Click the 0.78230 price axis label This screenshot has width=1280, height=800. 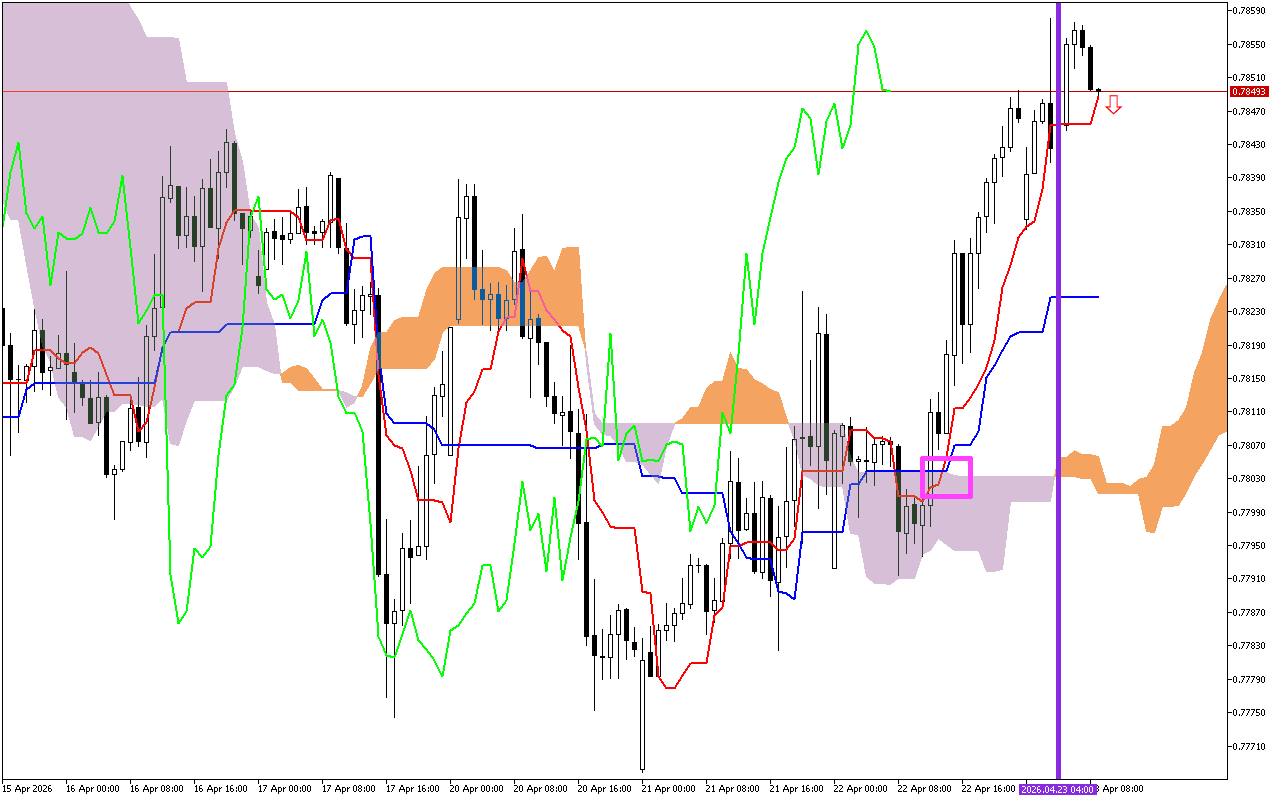pos(1248,312)
